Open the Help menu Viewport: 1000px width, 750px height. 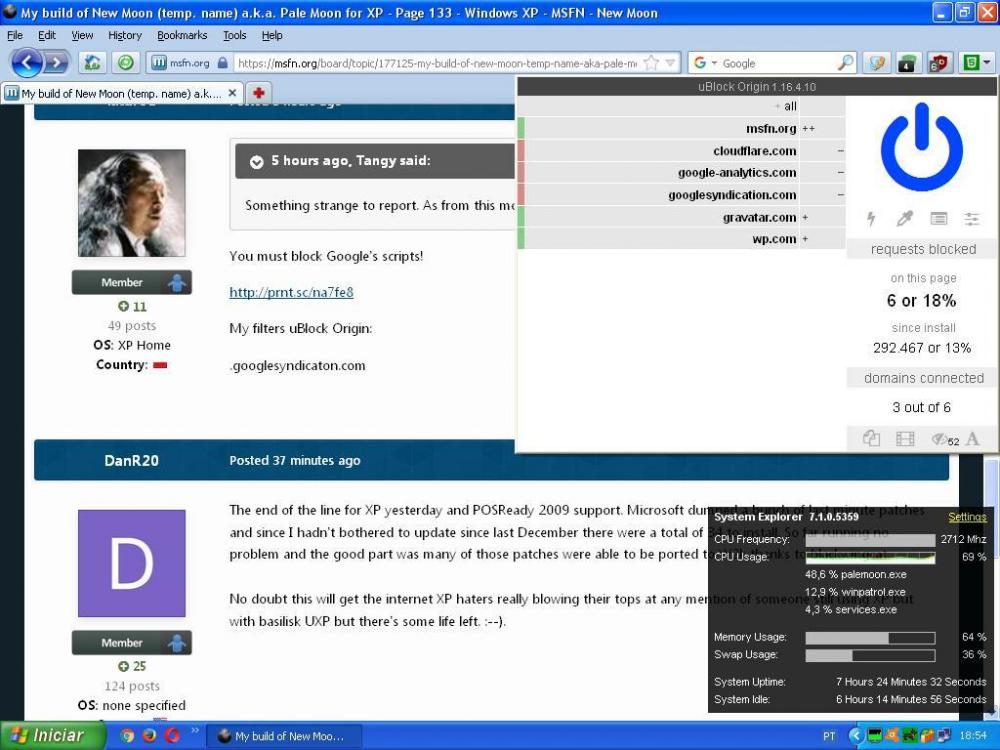point(272,35)
